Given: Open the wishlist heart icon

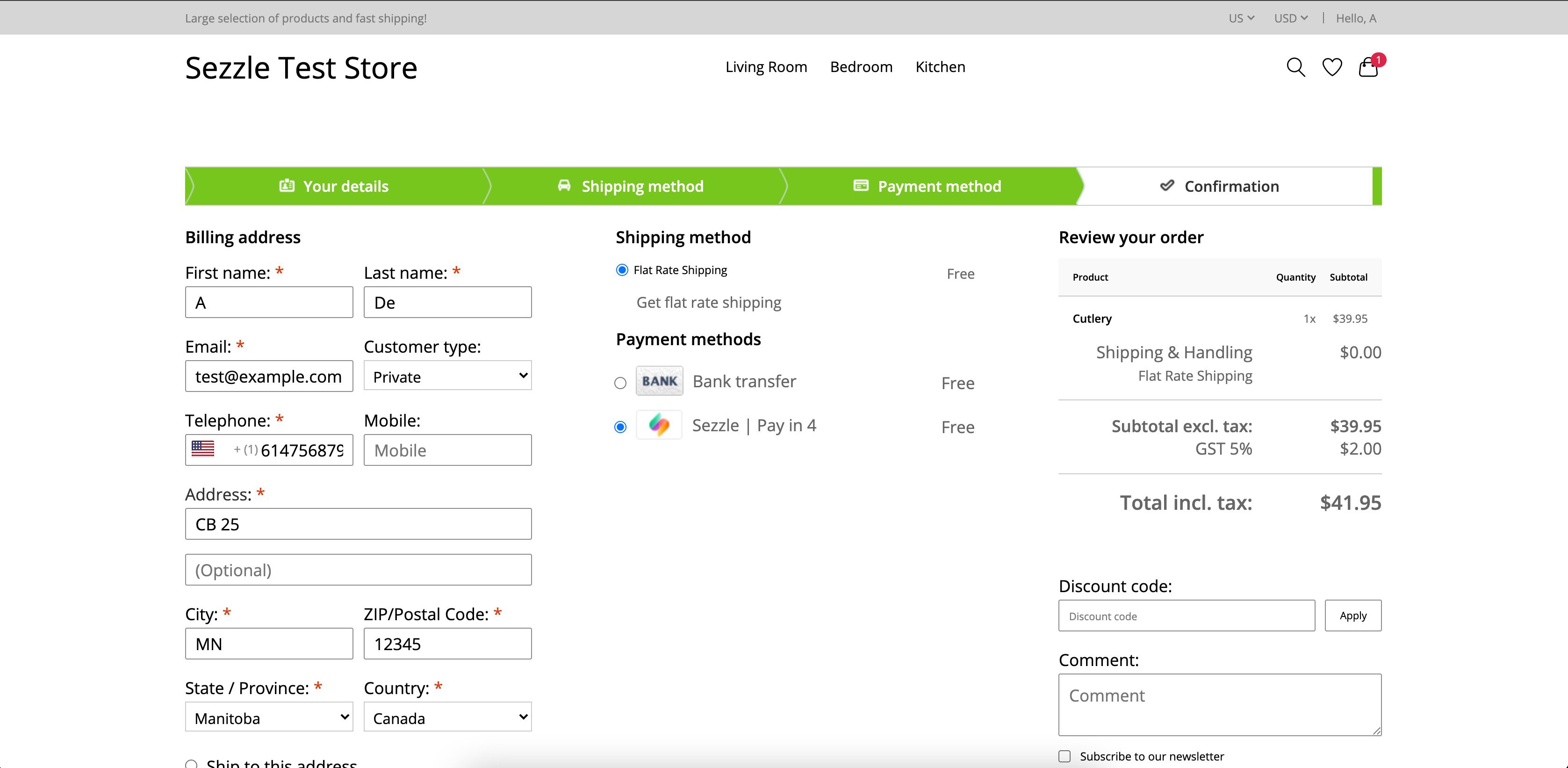Looking at the screenshot, I should tap(1332, 67).
